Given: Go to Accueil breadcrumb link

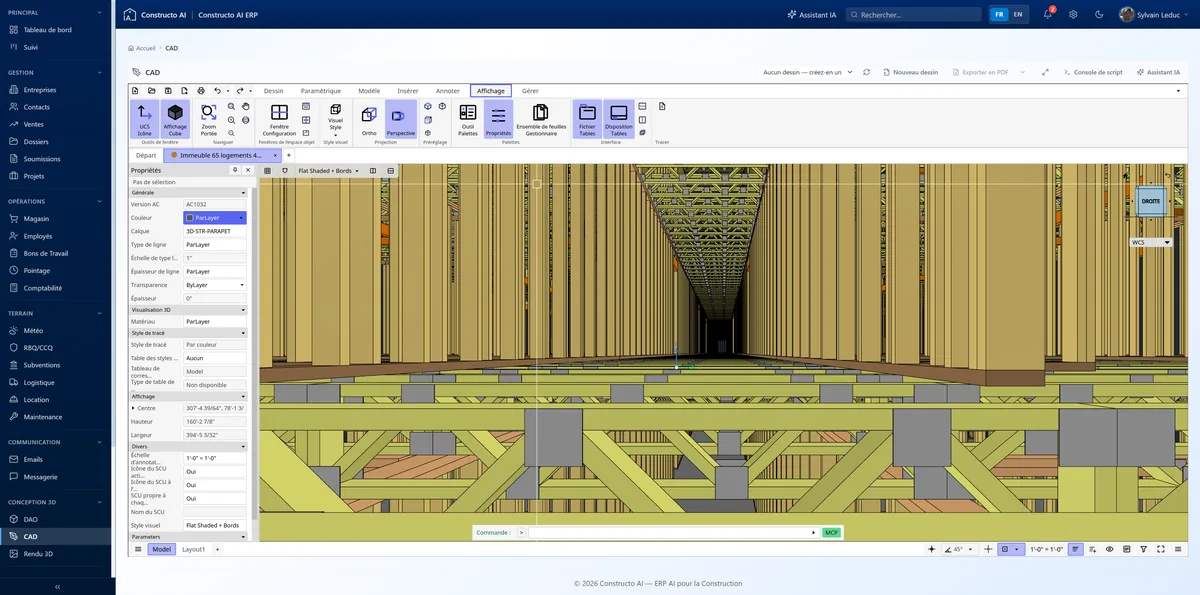Looking at the screenshot, I should [x=141, y=48].
